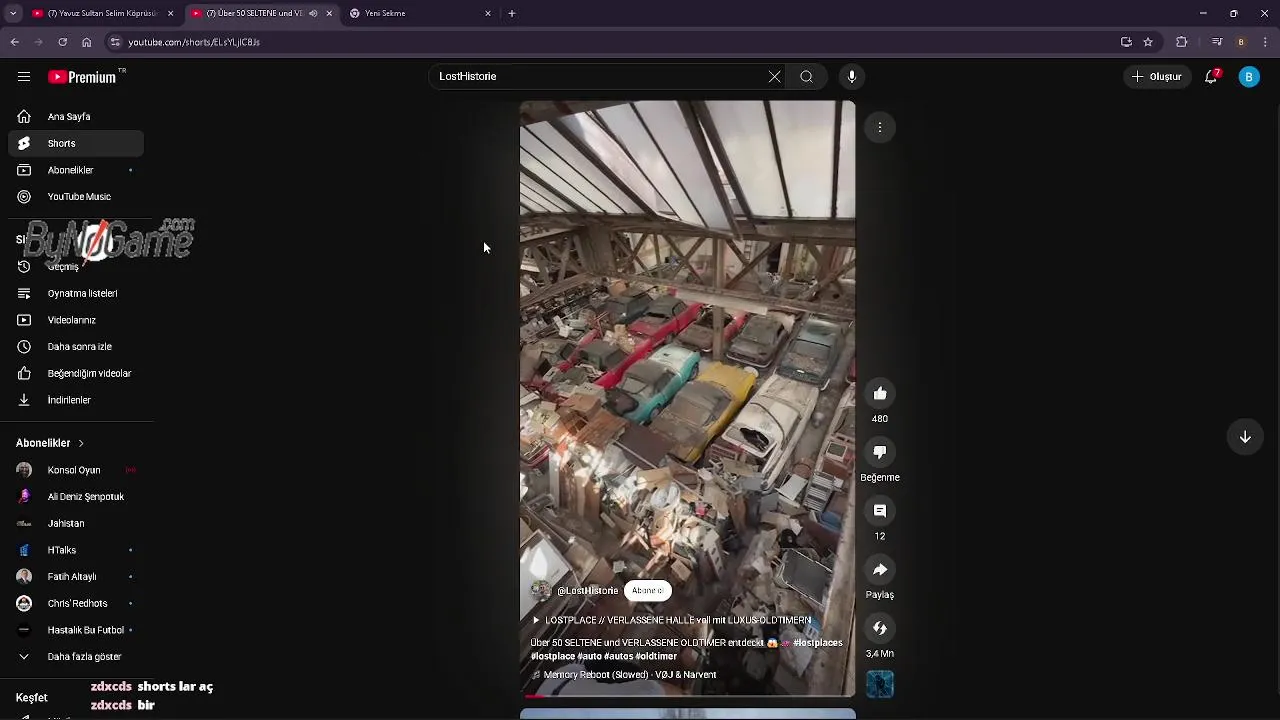
Task: Activate voice search microphone
Action: (x=852, y=77)
